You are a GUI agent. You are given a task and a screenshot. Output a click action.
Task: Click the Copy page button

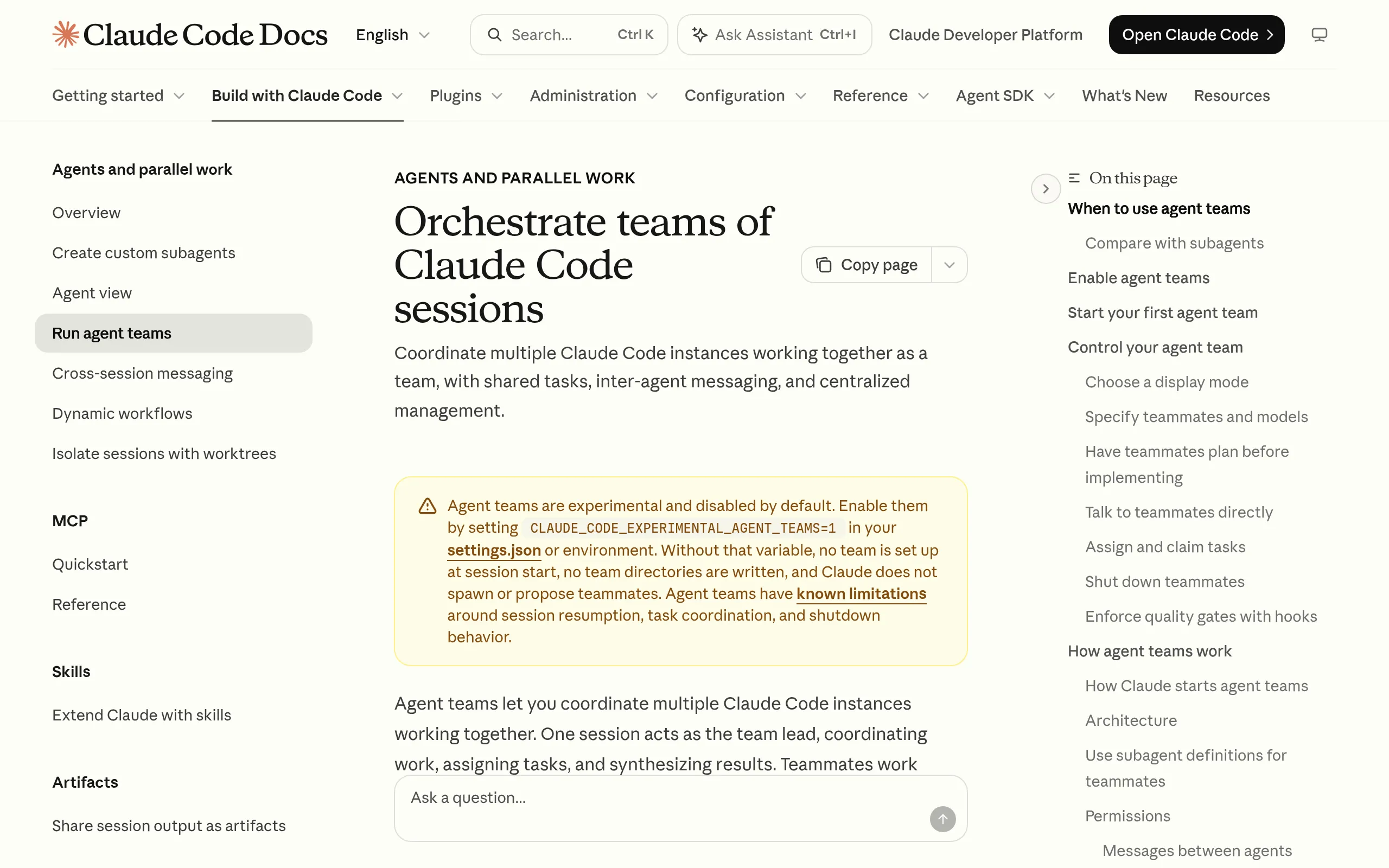coord(866,265)
